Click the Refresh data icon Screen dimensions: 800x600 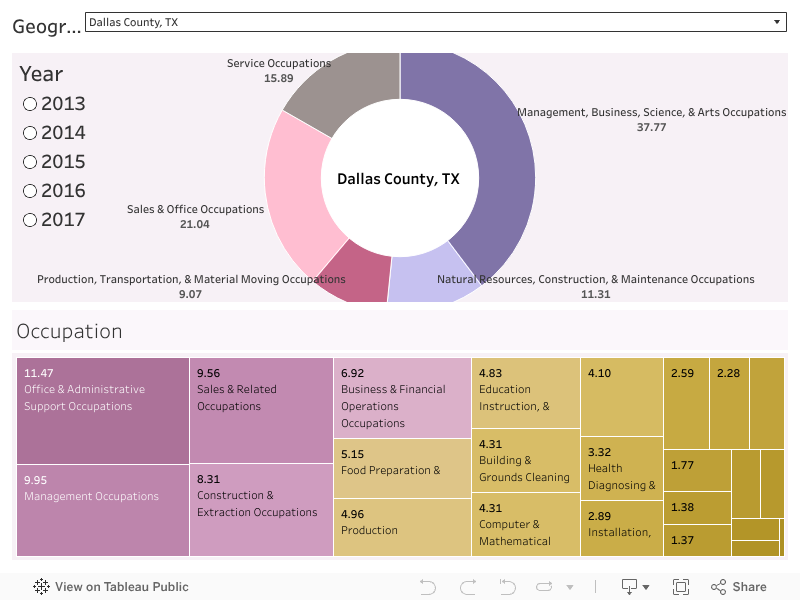pyautogui.click(x=545, y=587)
